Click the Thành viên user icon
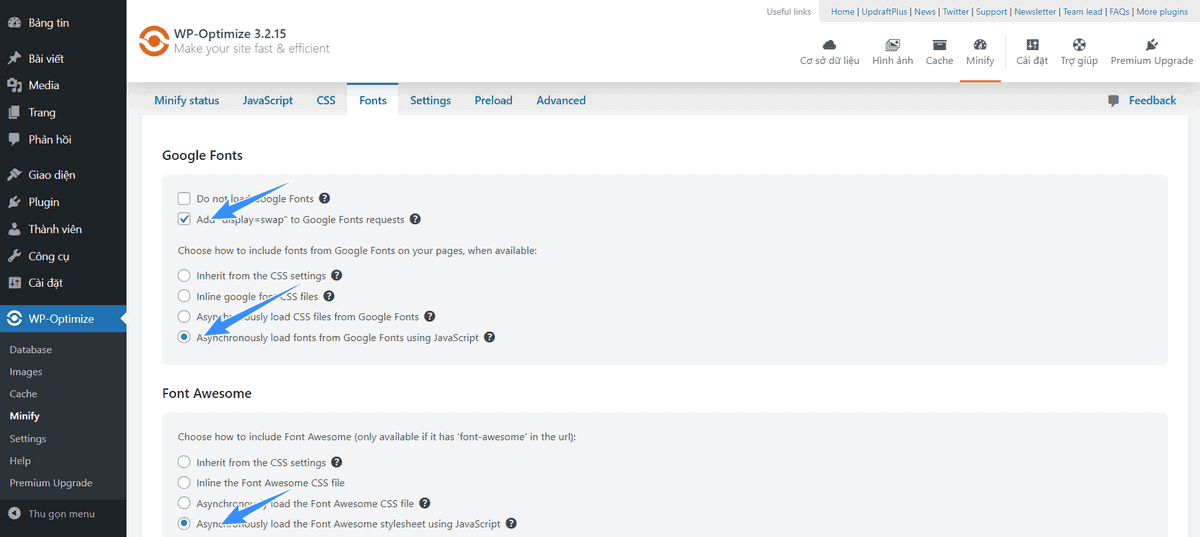Image resolution: width=1200 pixels, height=537 pixels. (14, 229)
